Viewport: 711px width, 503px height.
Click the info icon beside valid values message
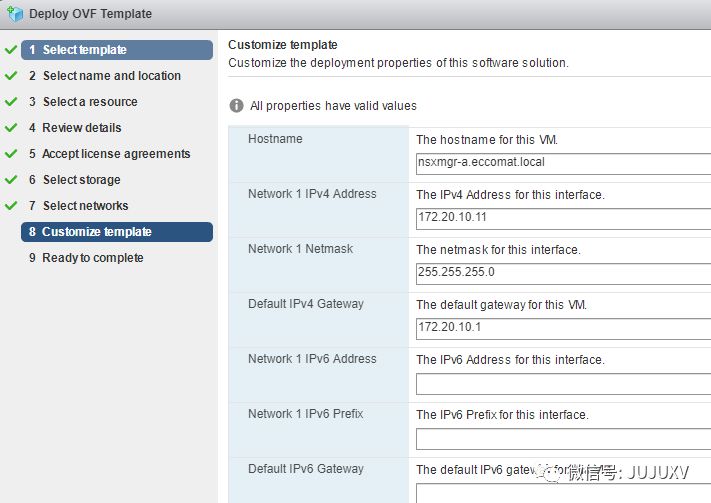point(237,106)
